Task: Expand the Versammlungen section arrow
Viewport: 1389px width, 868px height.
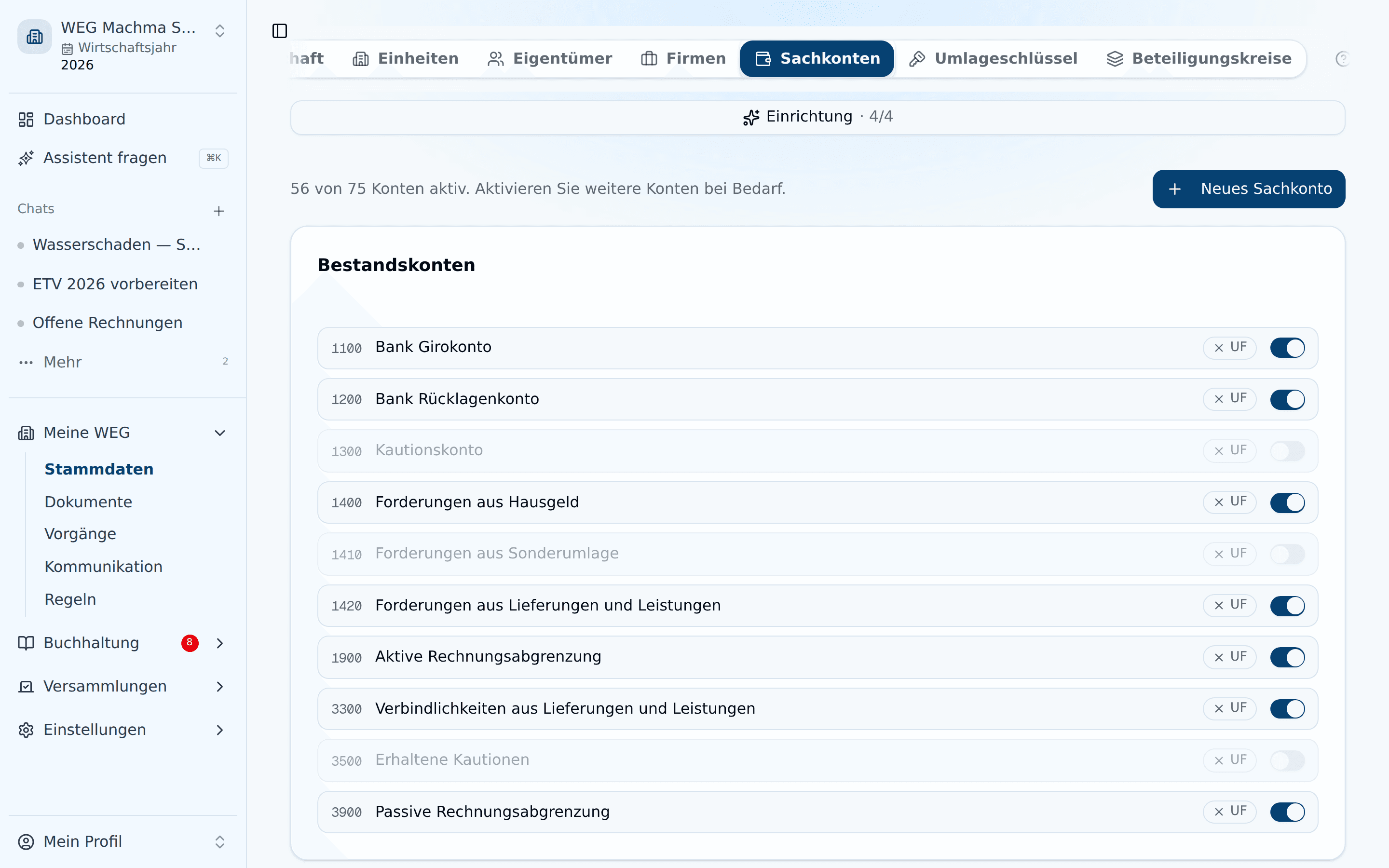Action: pyautogui.click(x=220, y=687)
